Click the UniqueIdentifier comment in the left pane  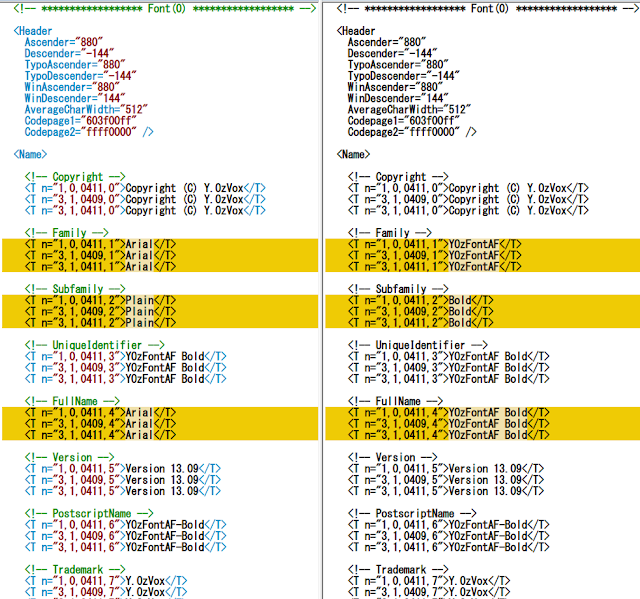[x=94, y=345]
